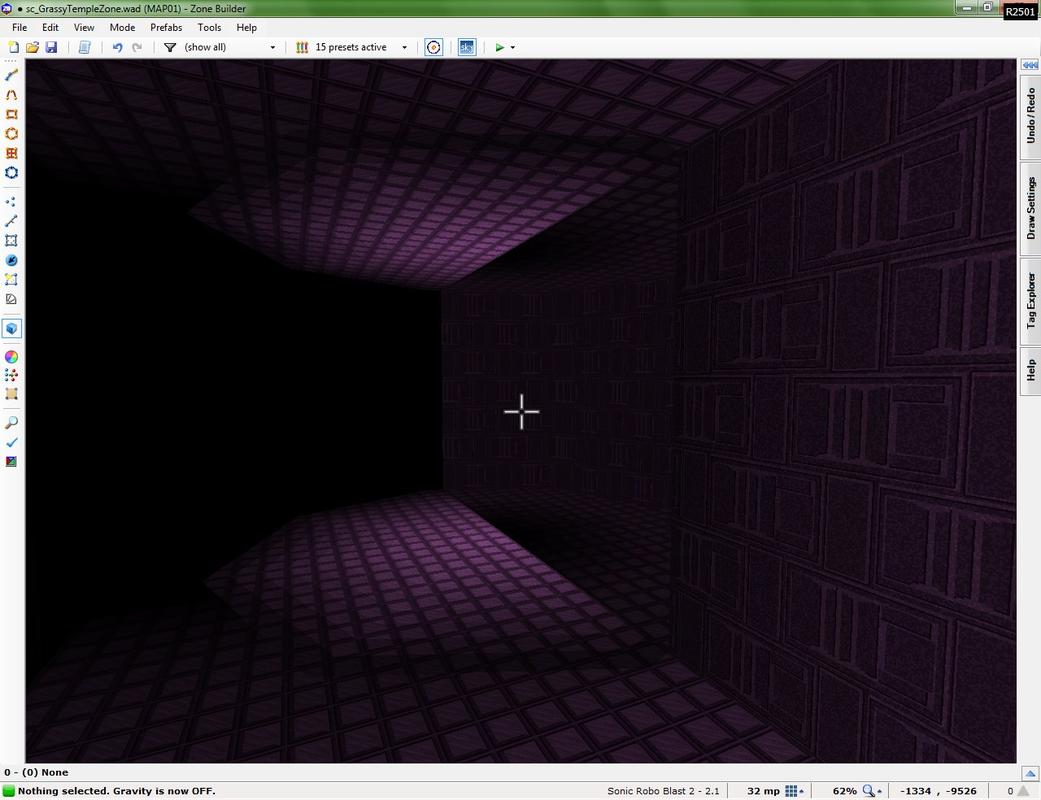Image resolution: width=1041 pixels, height=800 pixels.
Task: Click the 0 - (0) None info text
Action: (x=36, y=772)
